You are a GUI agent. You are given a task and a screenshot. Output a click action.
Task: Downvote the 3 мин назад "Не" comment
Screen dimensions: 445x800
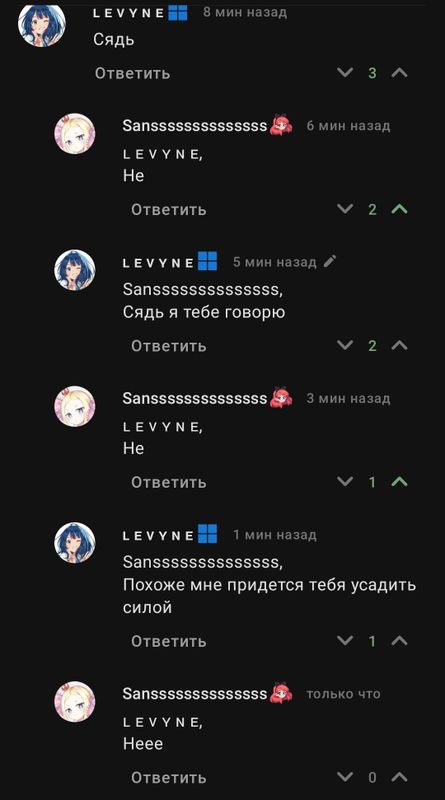tap(345, 481)
